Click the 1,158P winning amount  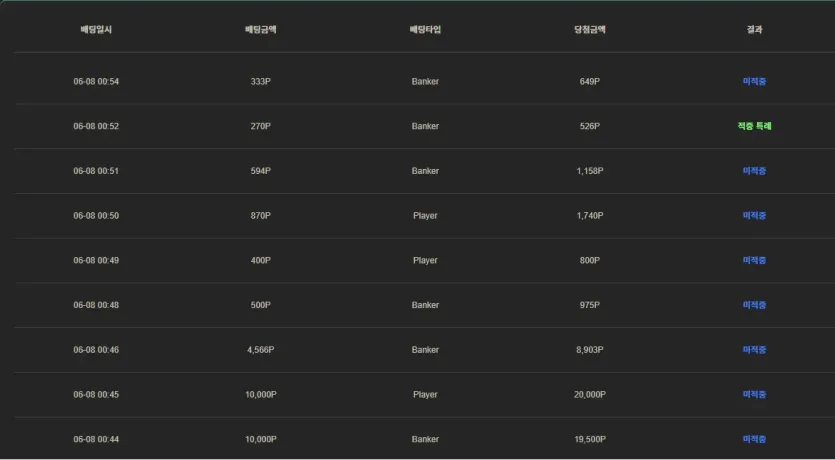tap(590, 171)
